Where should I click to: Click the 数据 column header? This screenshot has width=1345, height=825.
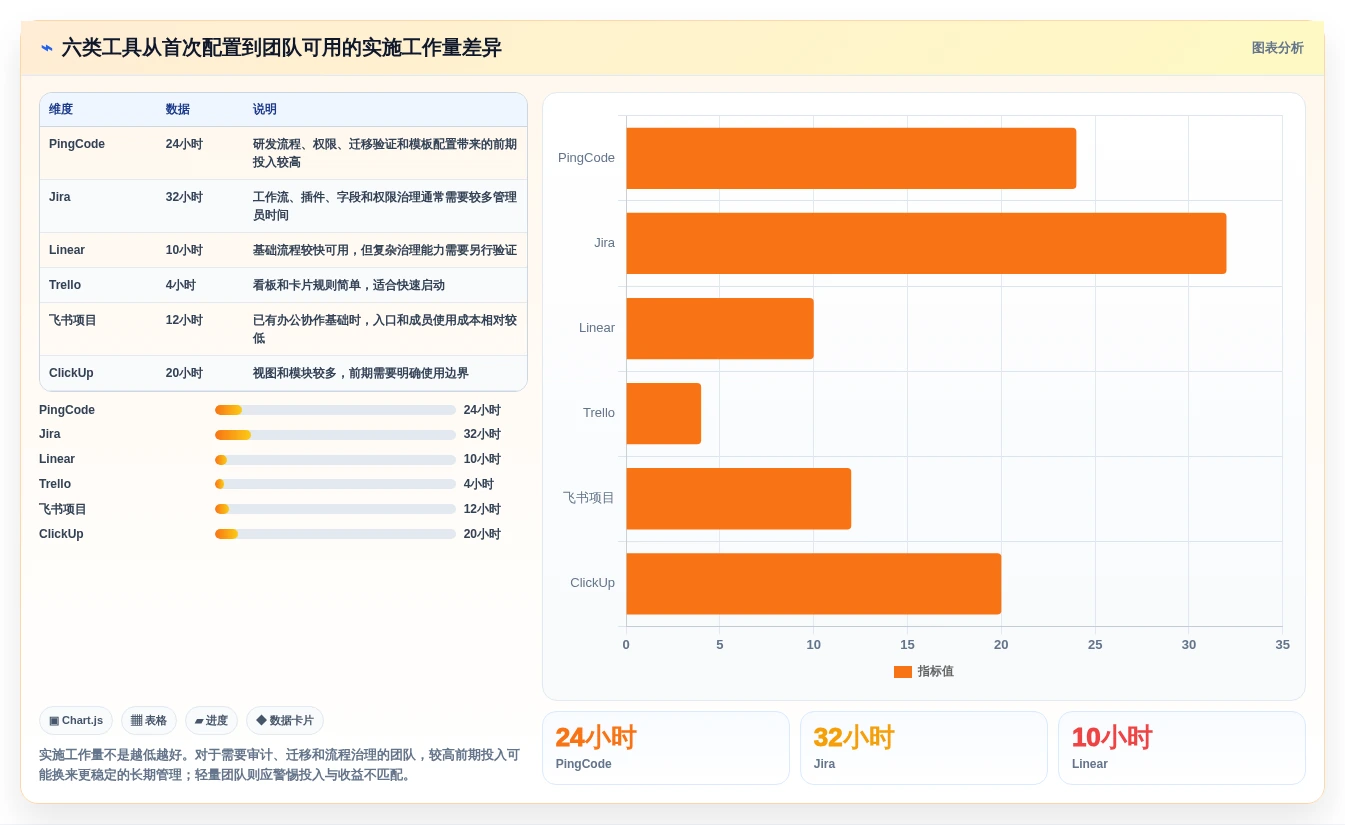pyautogui.click(x=178, y=110)
